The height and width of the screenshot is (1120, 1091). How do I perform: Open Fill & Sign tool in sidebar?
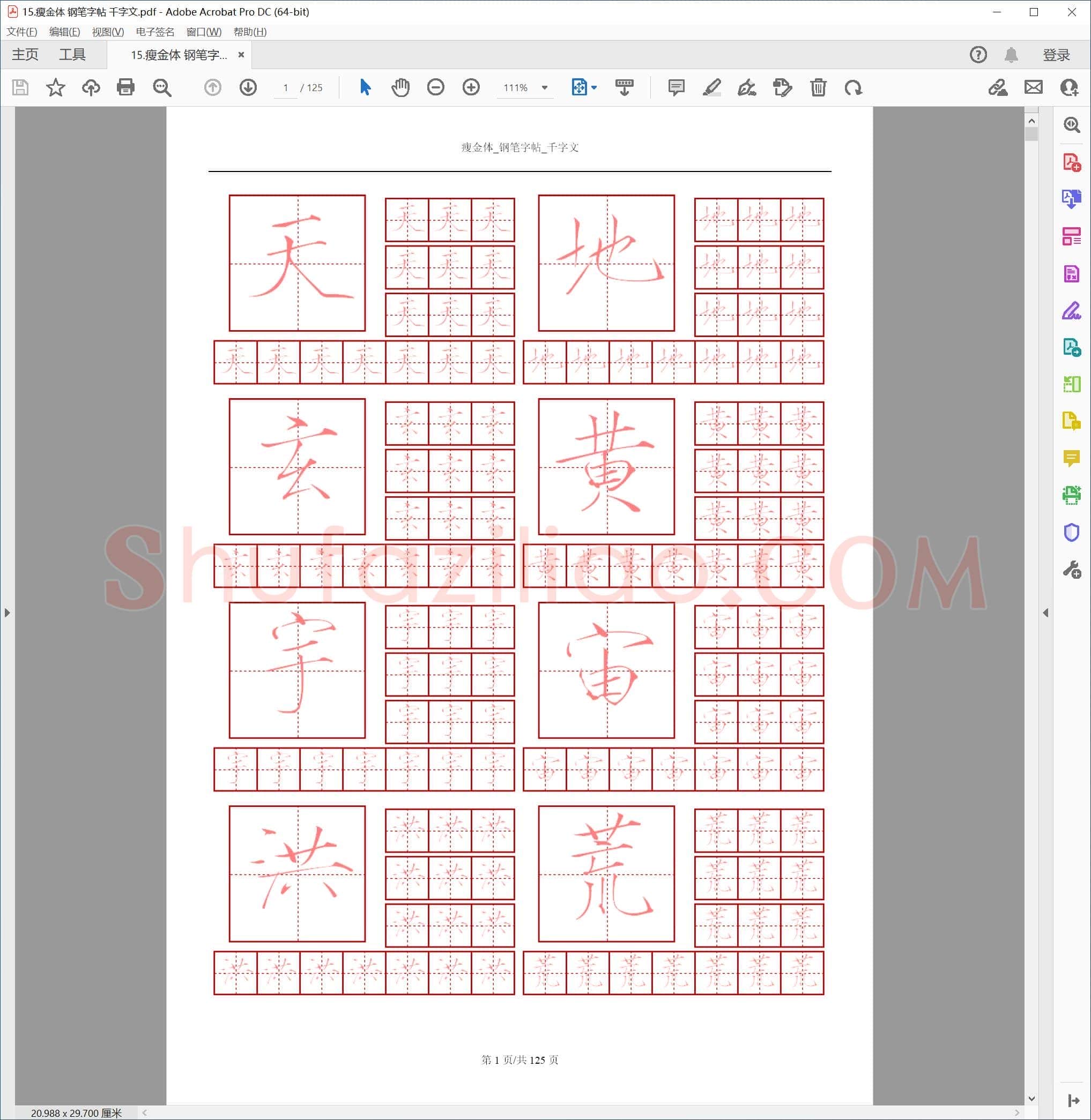tap(1072, 310)
